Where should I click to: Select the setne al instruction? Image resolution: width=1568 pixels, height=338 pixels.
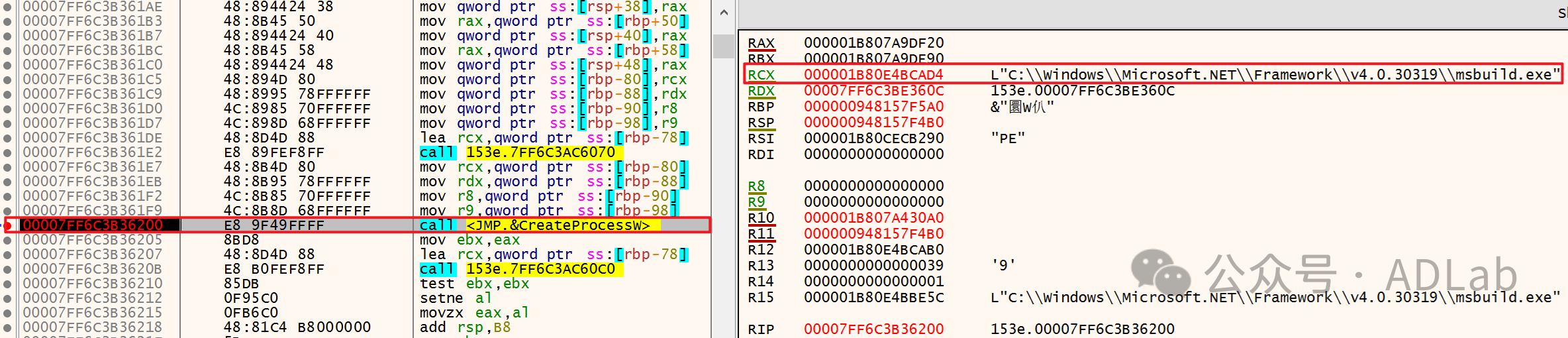(x=455, y=298)
